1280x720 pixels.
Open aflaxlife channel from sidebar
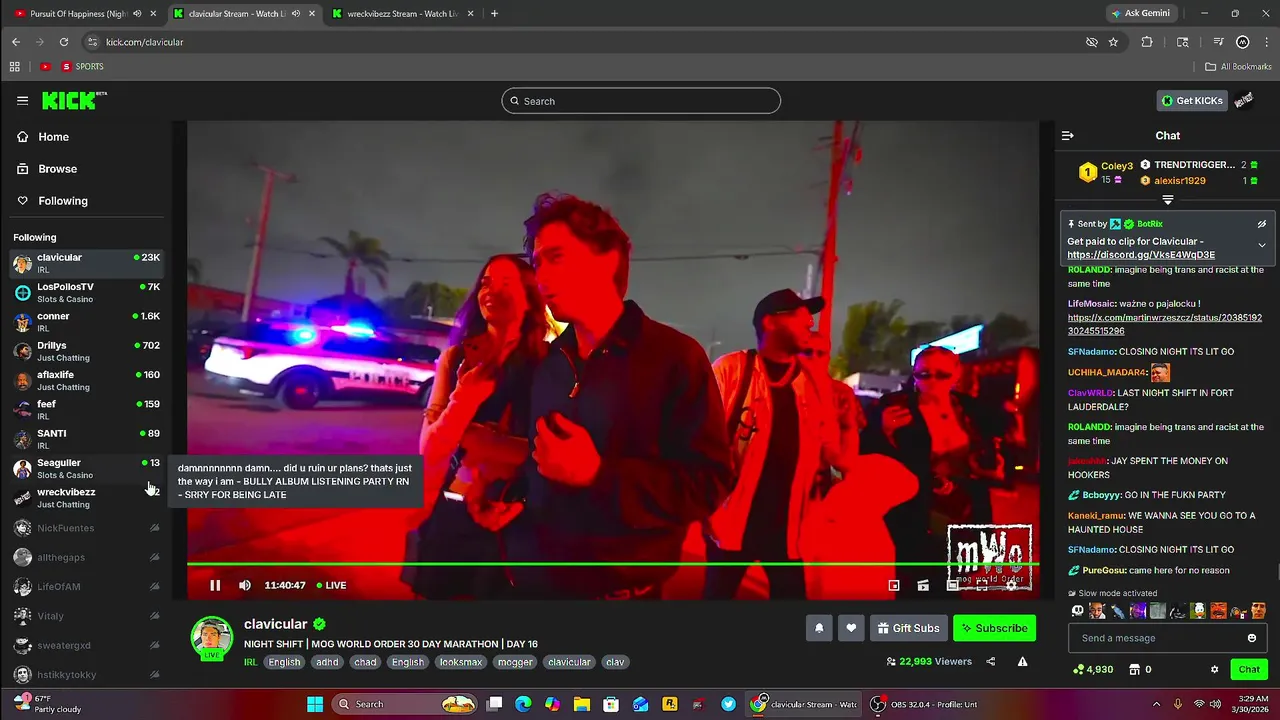[86, 380]
